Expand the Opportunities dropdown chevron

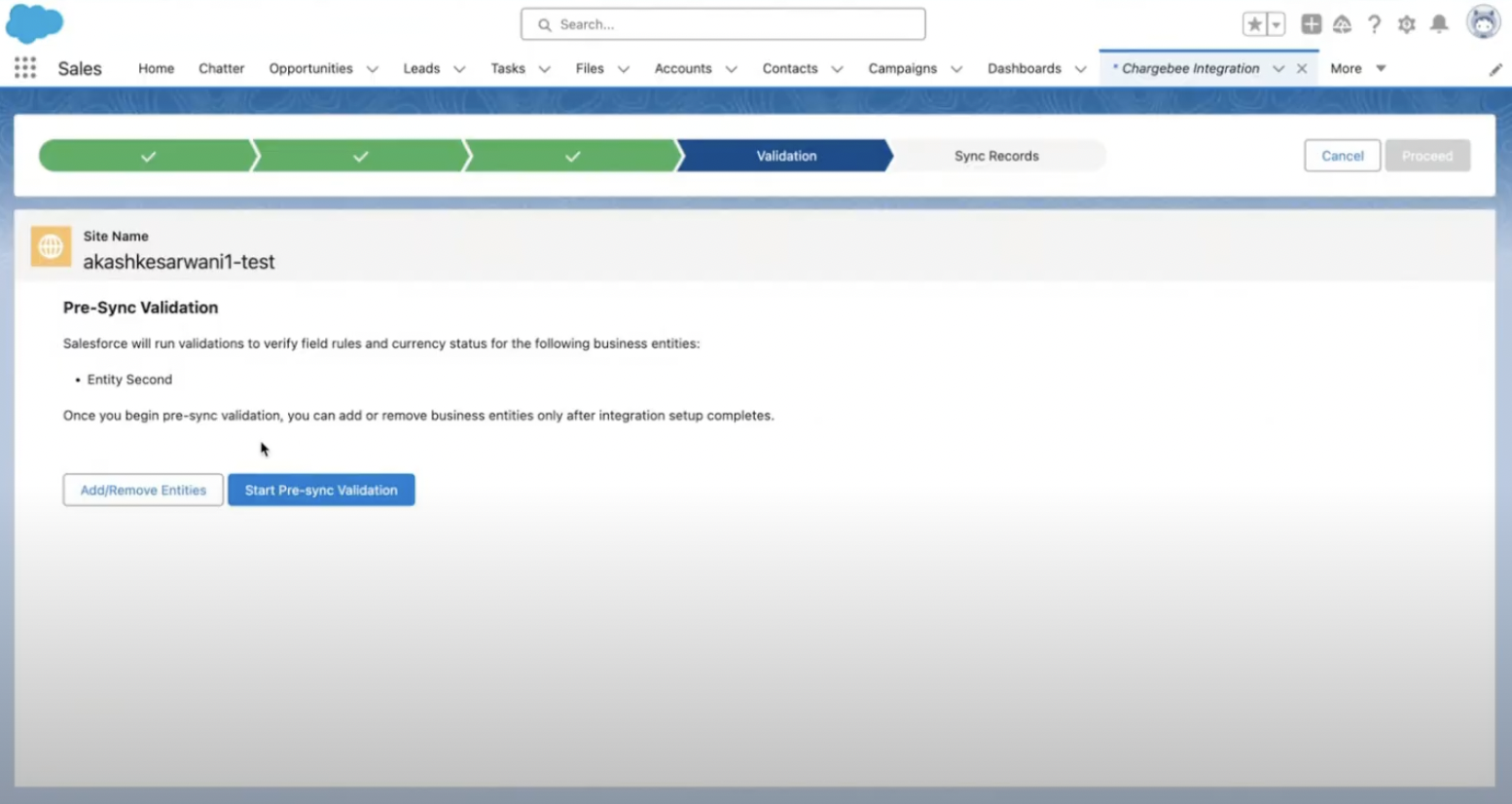[x=373, y=69]
